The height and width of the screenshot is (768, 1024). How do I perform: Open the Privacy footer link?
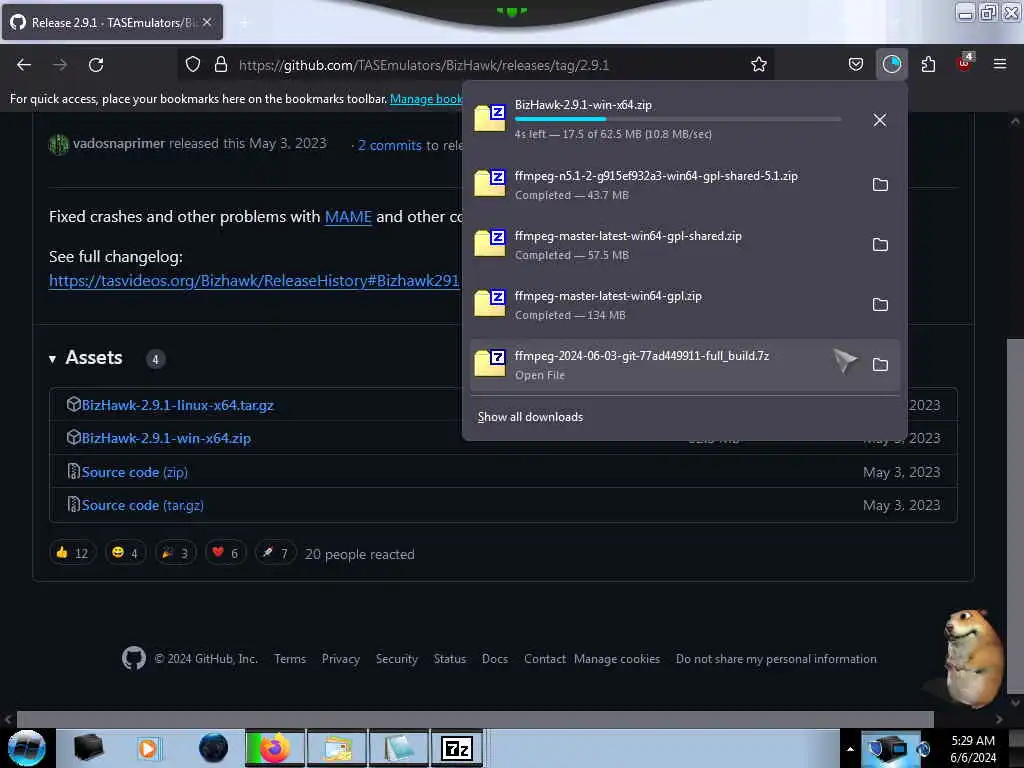[x=340, y=659]
